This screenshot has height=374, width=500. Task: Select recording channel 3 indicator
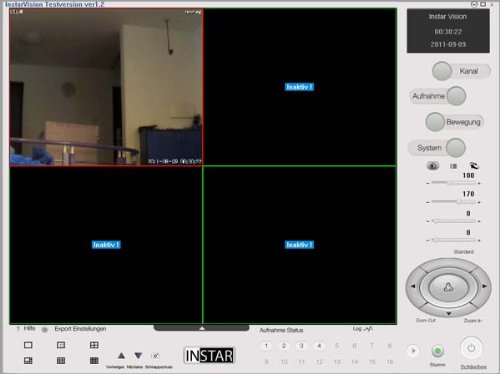coord(301,346)
